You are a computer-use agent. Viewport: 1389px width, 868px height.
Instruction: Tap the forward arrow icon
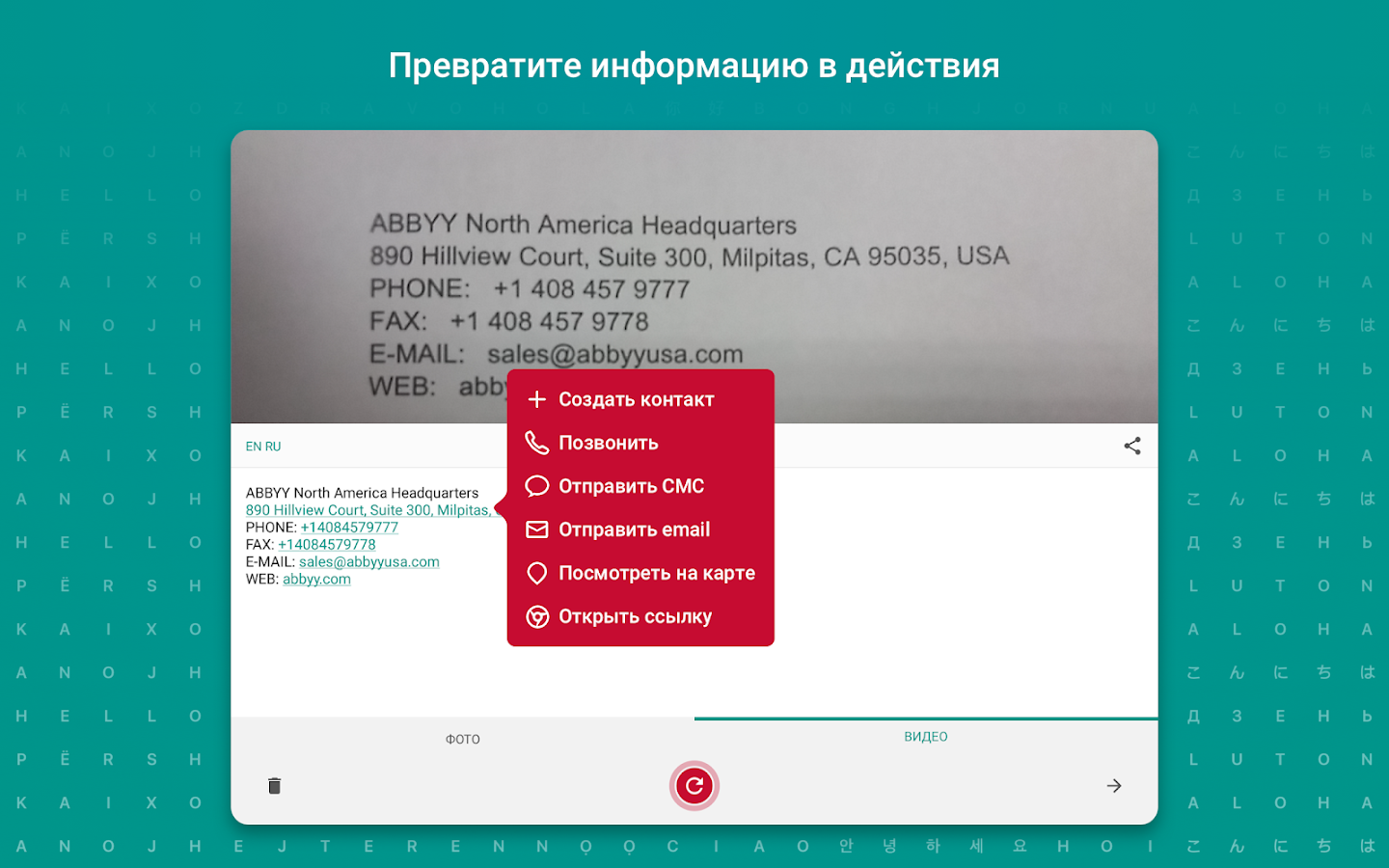pos(1114,786)
